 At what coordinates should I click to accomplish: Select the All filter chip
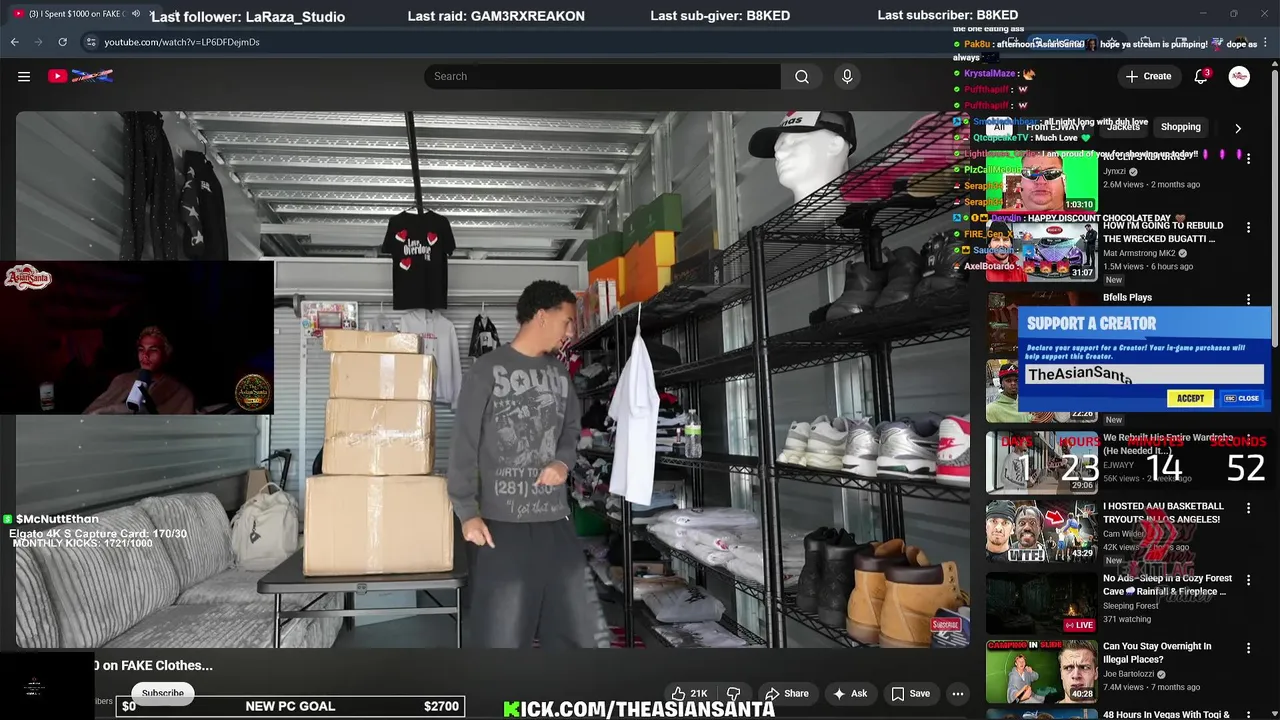pos(998,127)
